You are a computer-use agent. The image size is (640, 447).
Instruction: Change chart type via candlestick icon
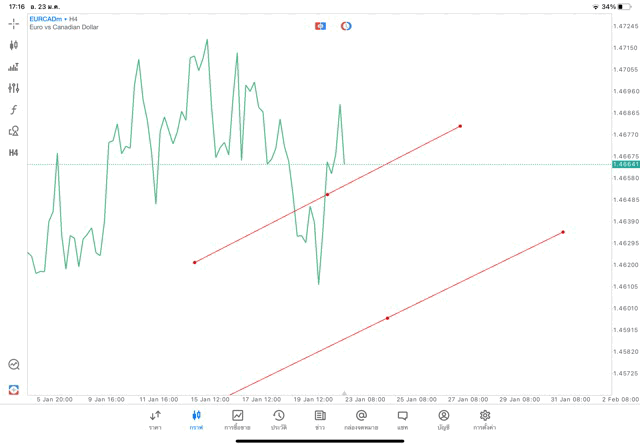coord(14,45)
